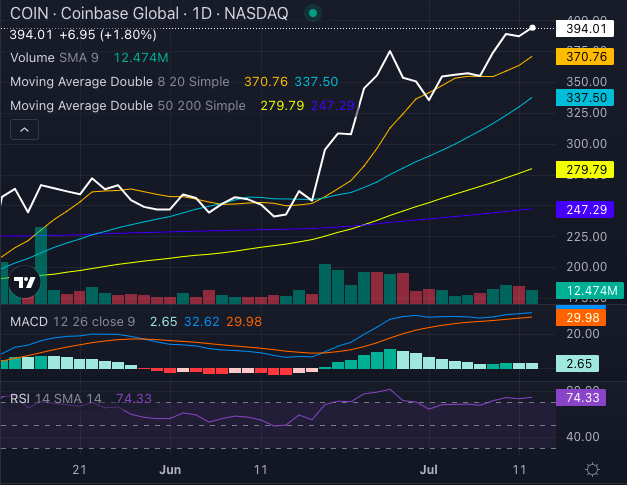Image resolution: width=627 pixels, height=485 pixels.
Task: Open chart settings gear icon
Action: [592, 469]
